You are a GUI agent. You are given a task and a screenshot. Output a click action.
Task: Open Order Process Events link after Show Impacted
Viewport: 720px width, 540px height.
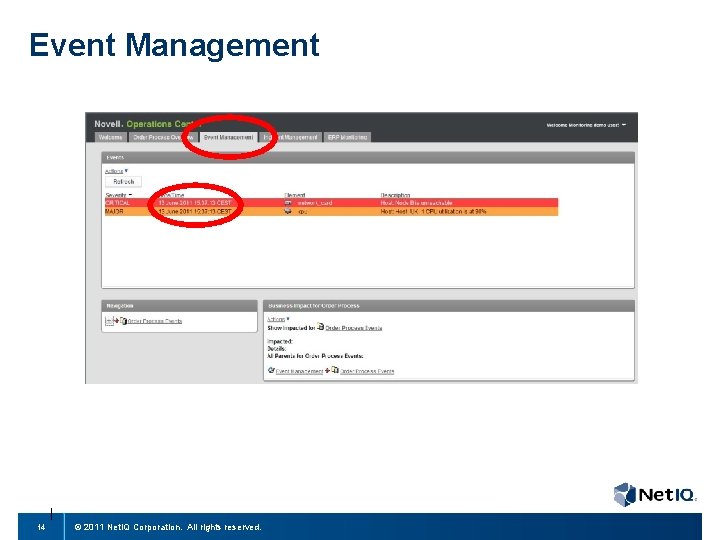pyautogui.click(x=354, y=328)
